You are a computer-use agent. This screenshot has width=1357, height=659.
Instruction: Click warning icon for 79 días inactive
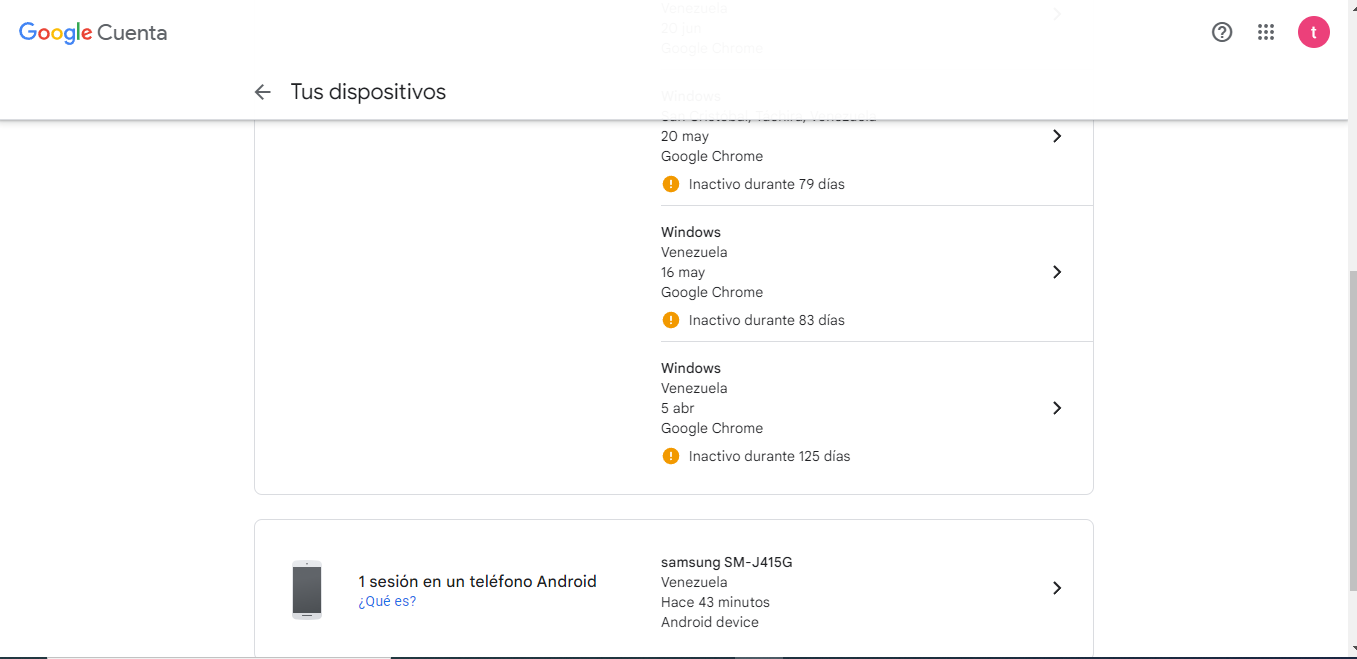tap(671, 184)
